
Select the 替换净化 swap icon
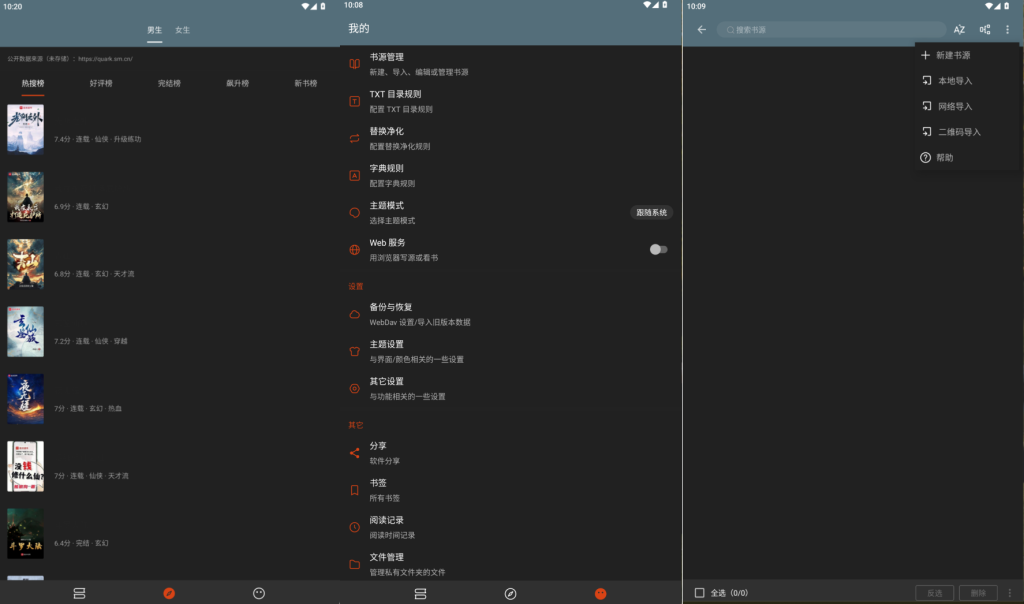click(x=354, y=138)
